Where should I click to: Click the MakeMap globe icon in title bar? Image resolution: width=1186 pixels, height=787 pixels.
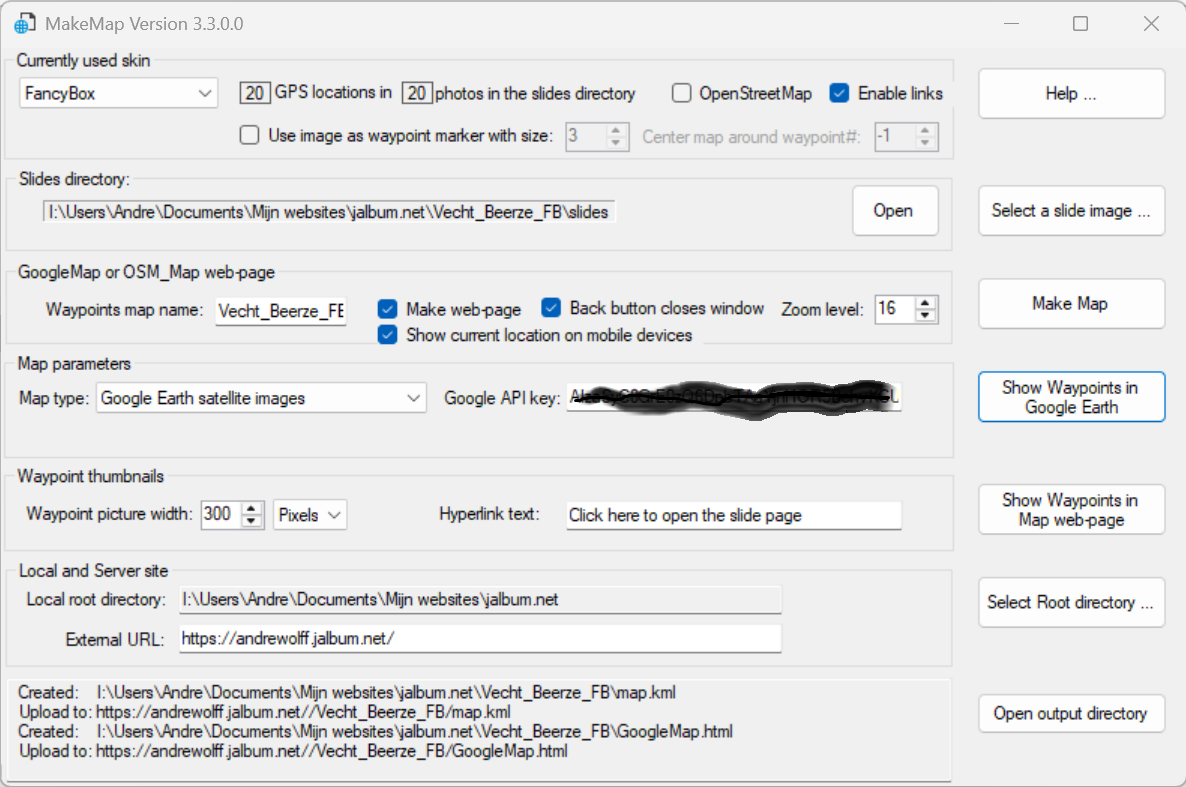click(24, 23)
